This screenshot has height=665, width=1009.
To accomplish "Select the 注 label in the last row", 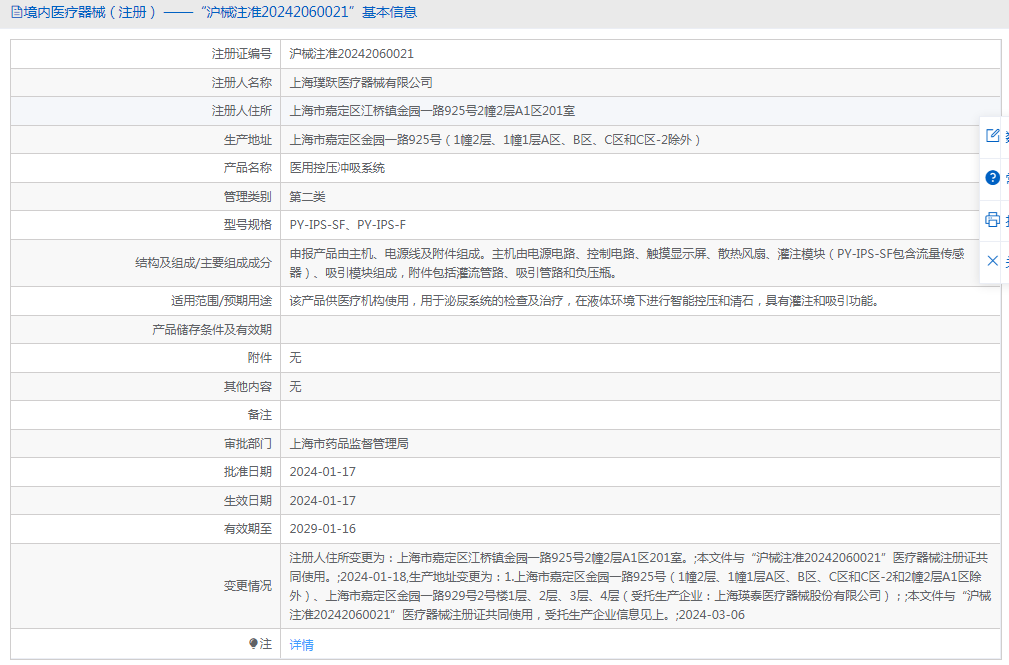I will 266,644.
